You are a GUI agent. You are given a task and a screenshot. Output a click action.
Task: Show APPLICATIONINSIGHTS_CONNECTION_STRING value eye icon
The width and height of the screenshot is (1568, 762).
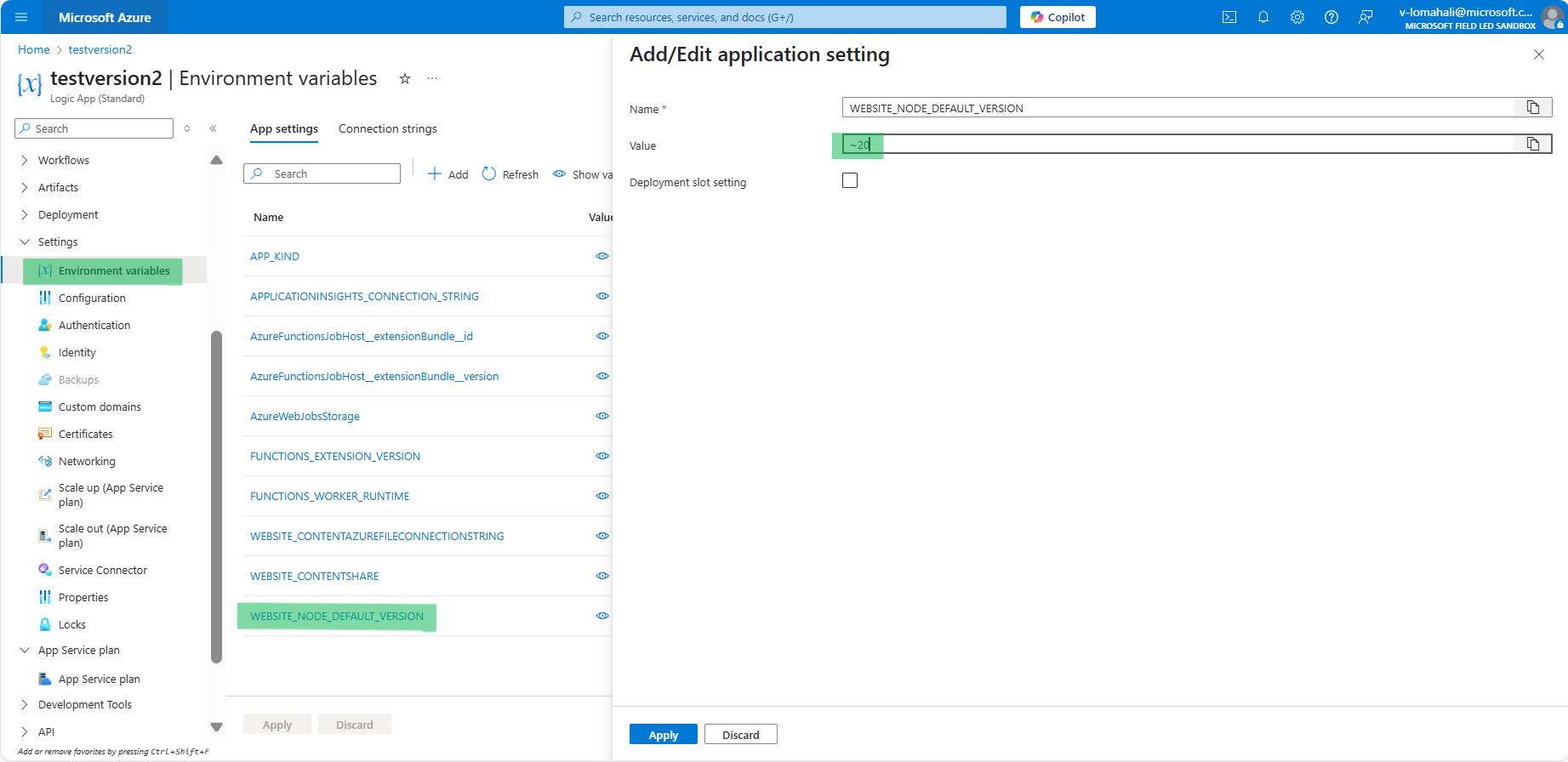point(602,296)
